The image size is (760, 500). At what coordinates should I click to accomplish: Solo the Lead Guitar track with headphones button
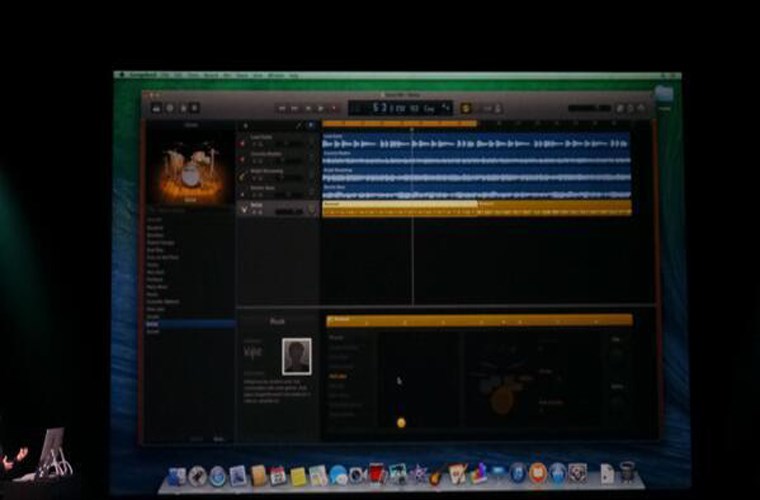click(261, 145)
